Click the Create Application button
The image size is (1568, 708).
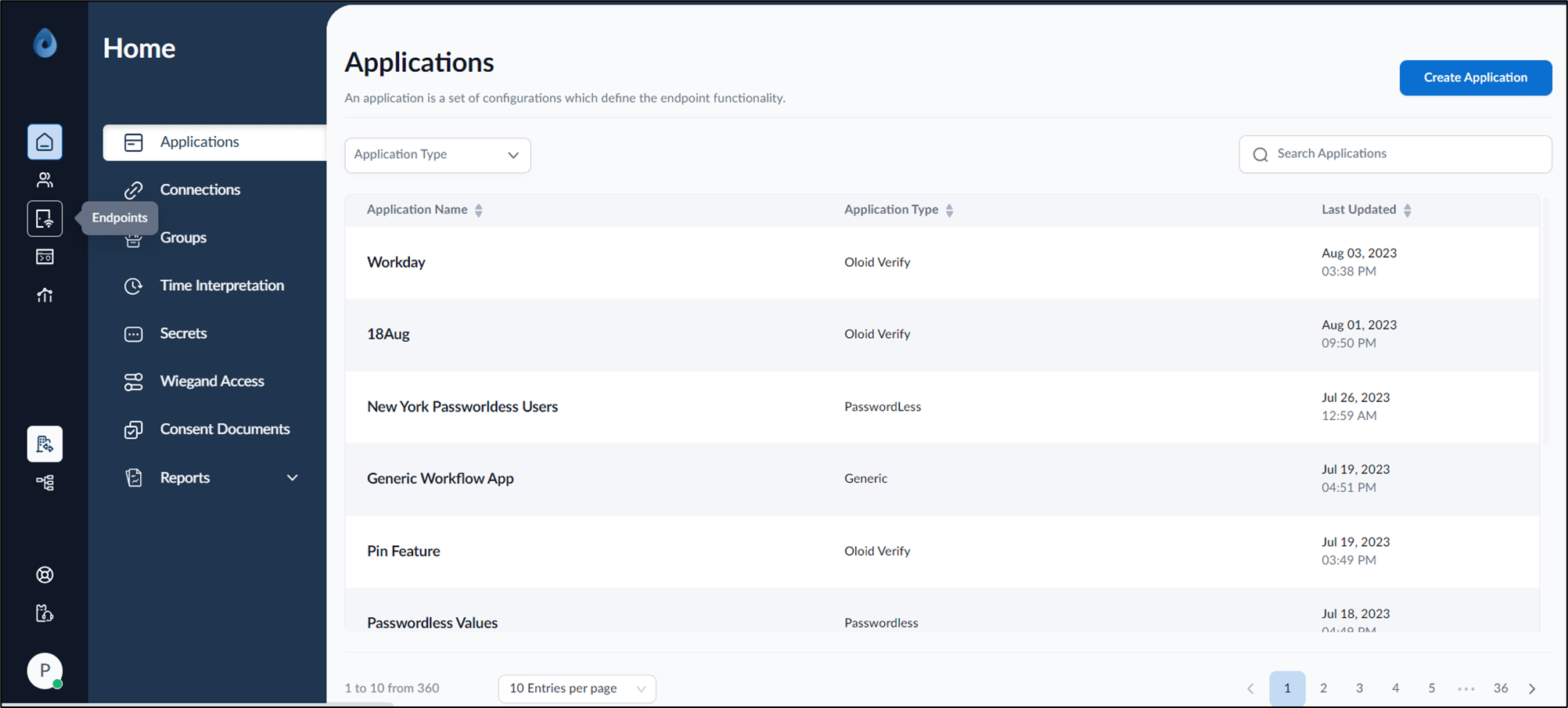click(x=1476, y=77)
